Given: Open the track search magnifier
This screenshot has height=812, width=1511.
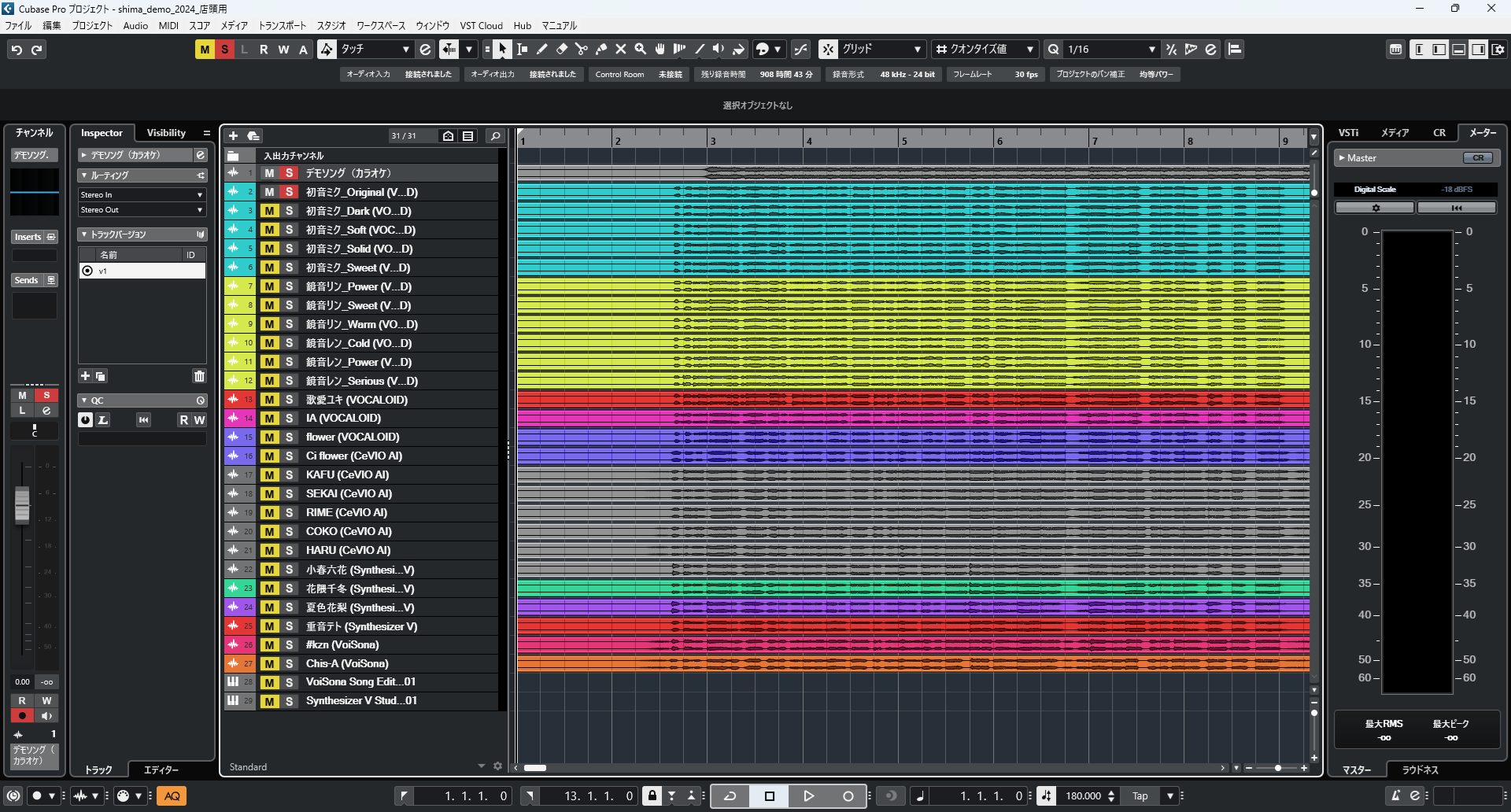Looking at the screenshot, I should pos(495,136).
